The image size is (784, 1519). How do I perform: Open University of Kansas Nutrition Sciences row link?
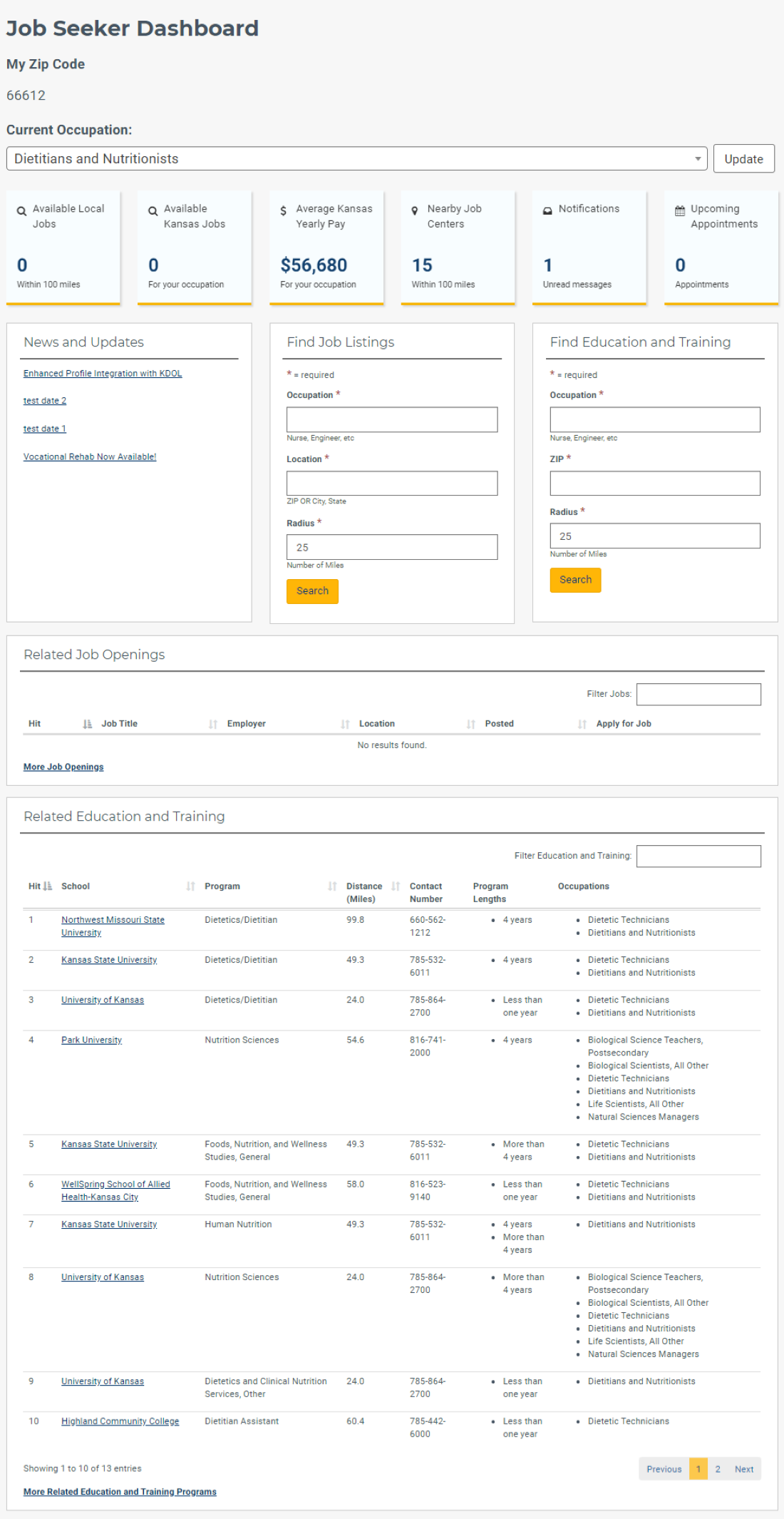[103, 1277]
